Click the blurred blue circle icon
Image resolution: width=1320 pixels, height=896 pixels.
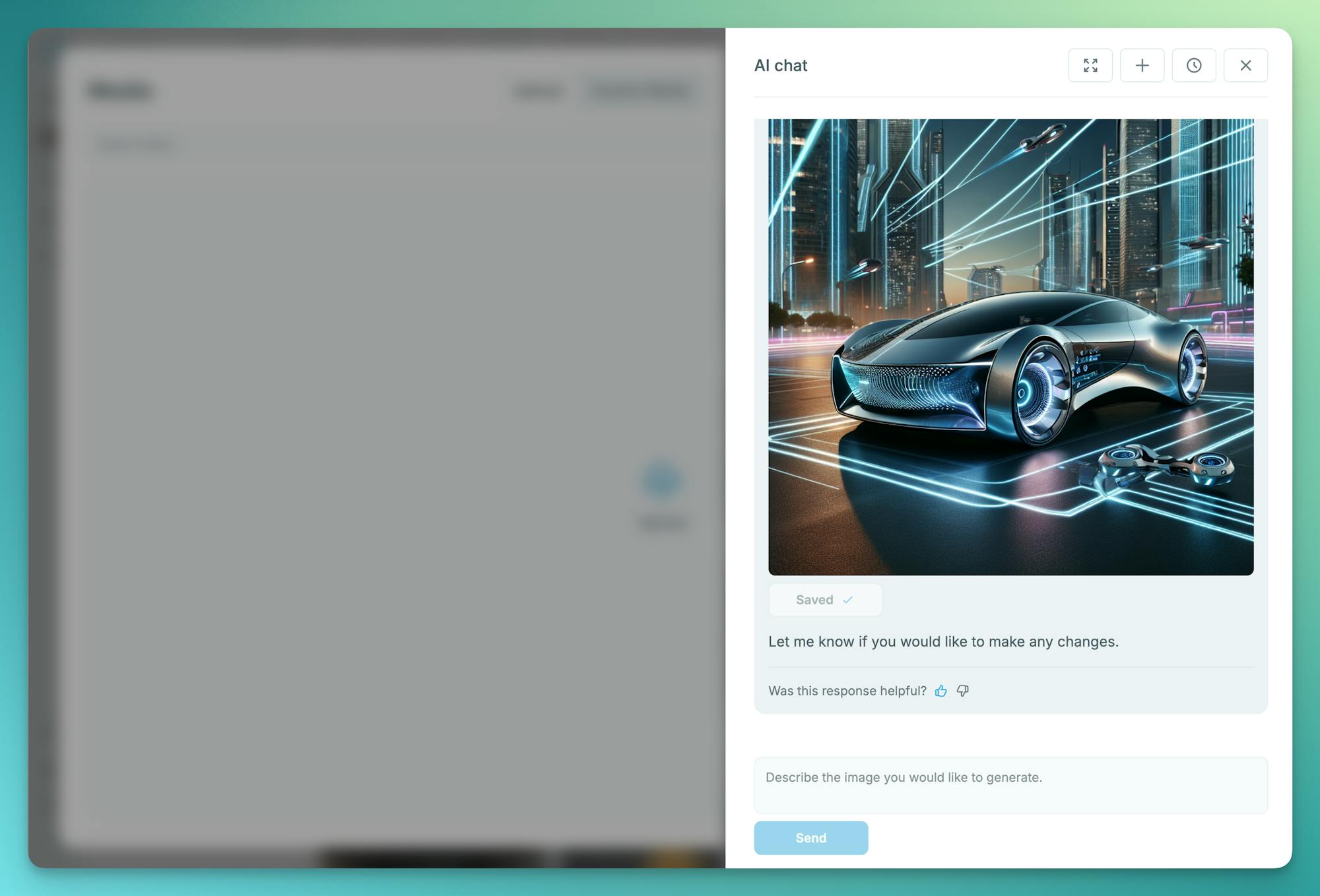661,480
